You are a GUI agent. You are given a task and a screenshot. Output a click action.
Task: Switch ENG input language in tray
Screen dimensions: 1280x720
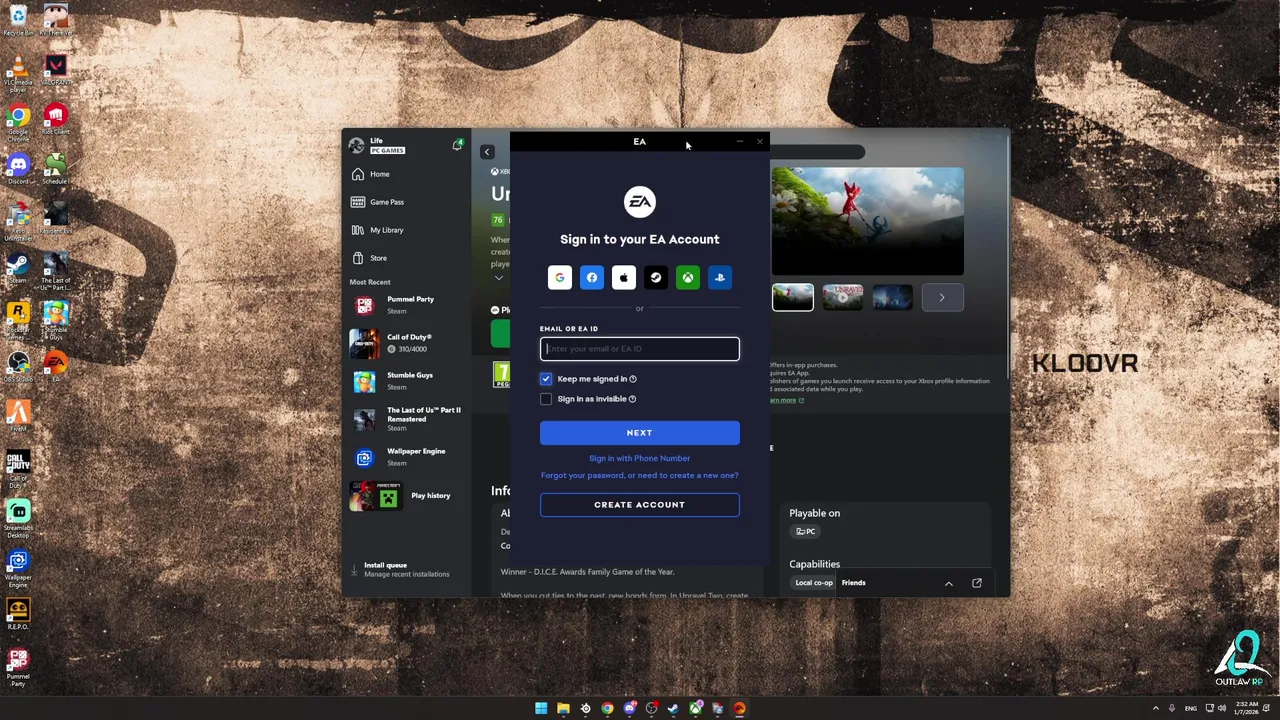coord(1191,708)
